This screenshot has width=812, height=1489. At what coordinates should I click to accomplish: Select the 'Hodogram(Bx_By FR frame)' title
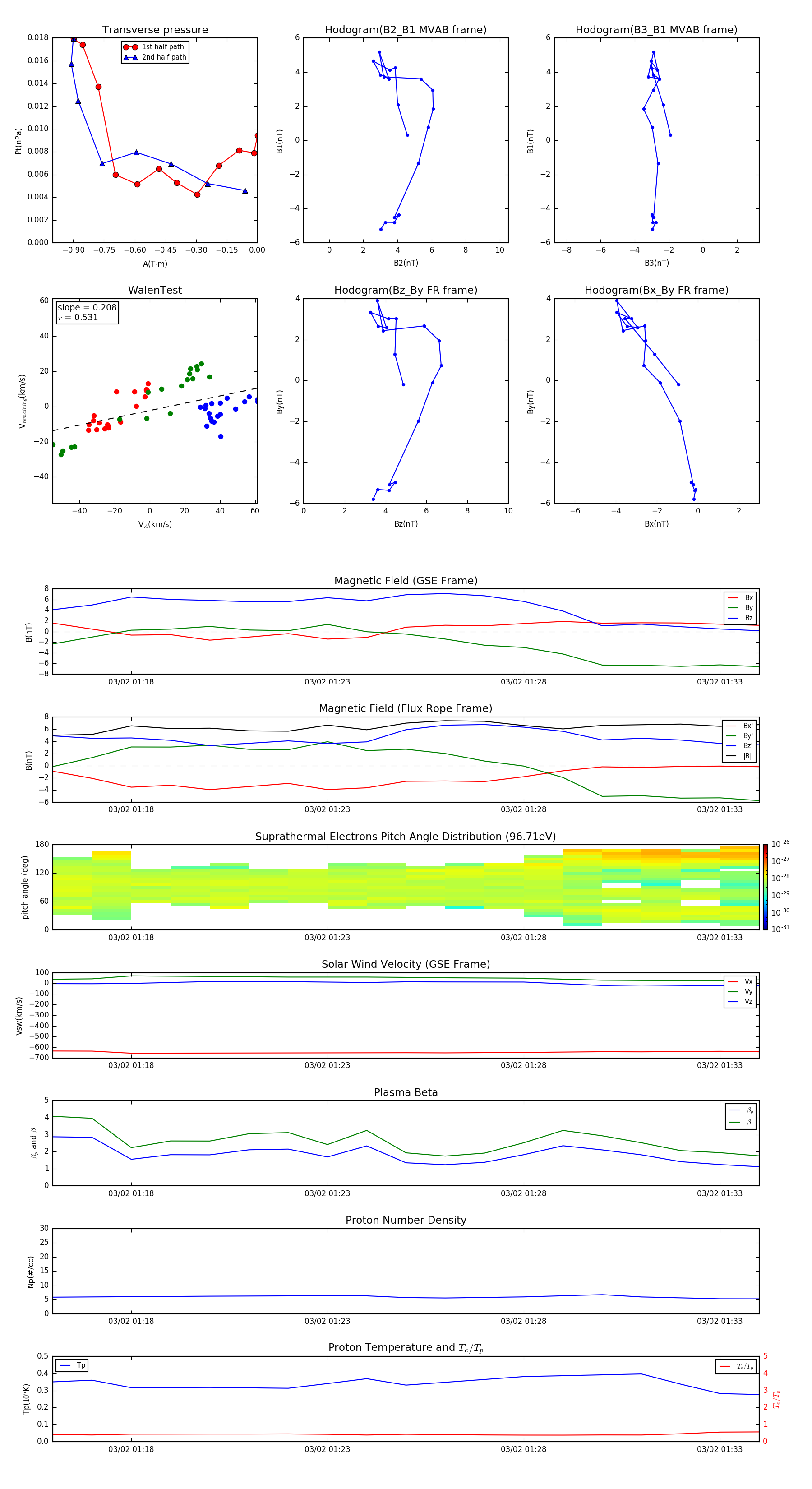click(656, 290)
